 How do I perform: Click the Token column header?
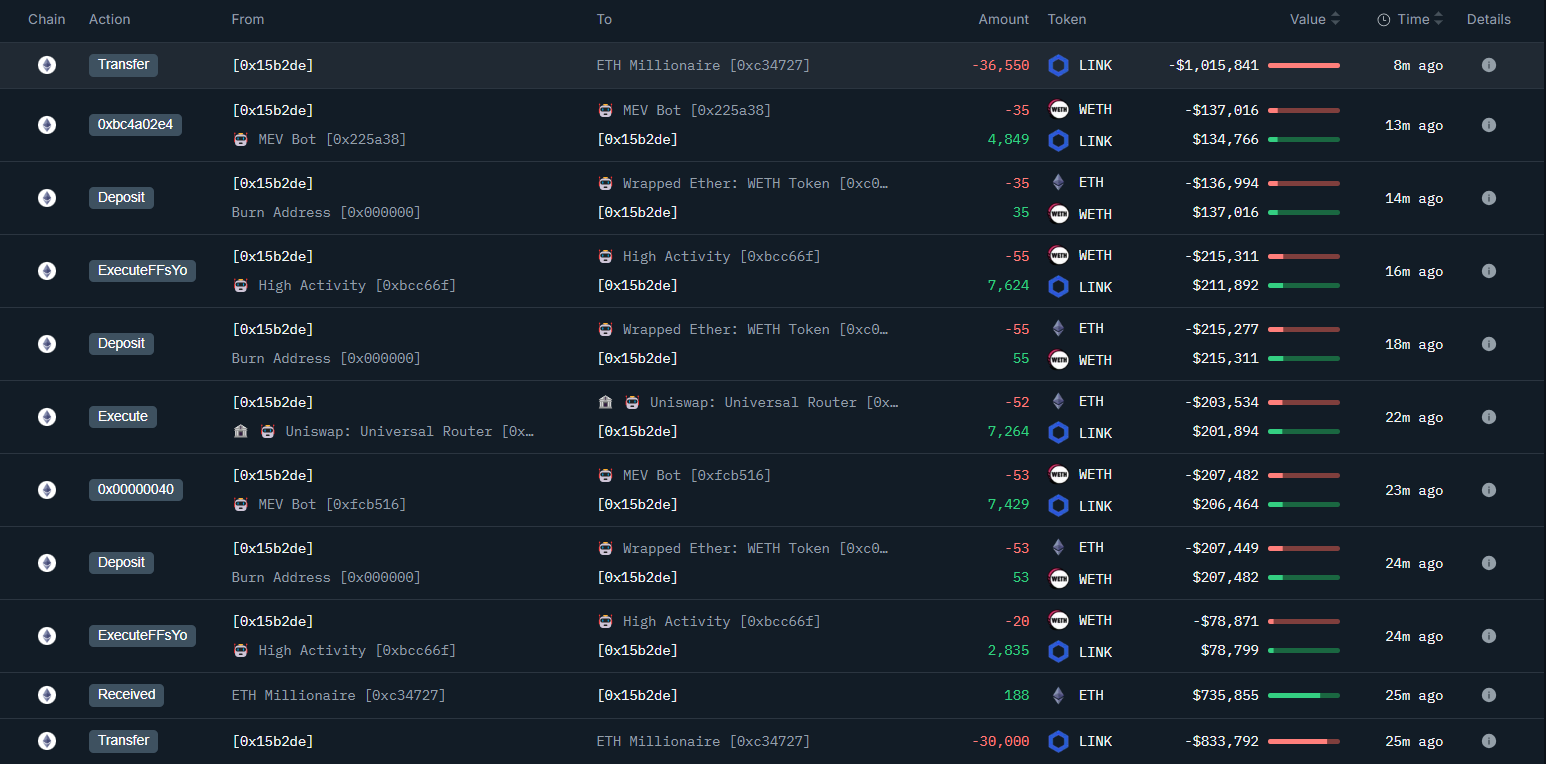click(1067, 19)
